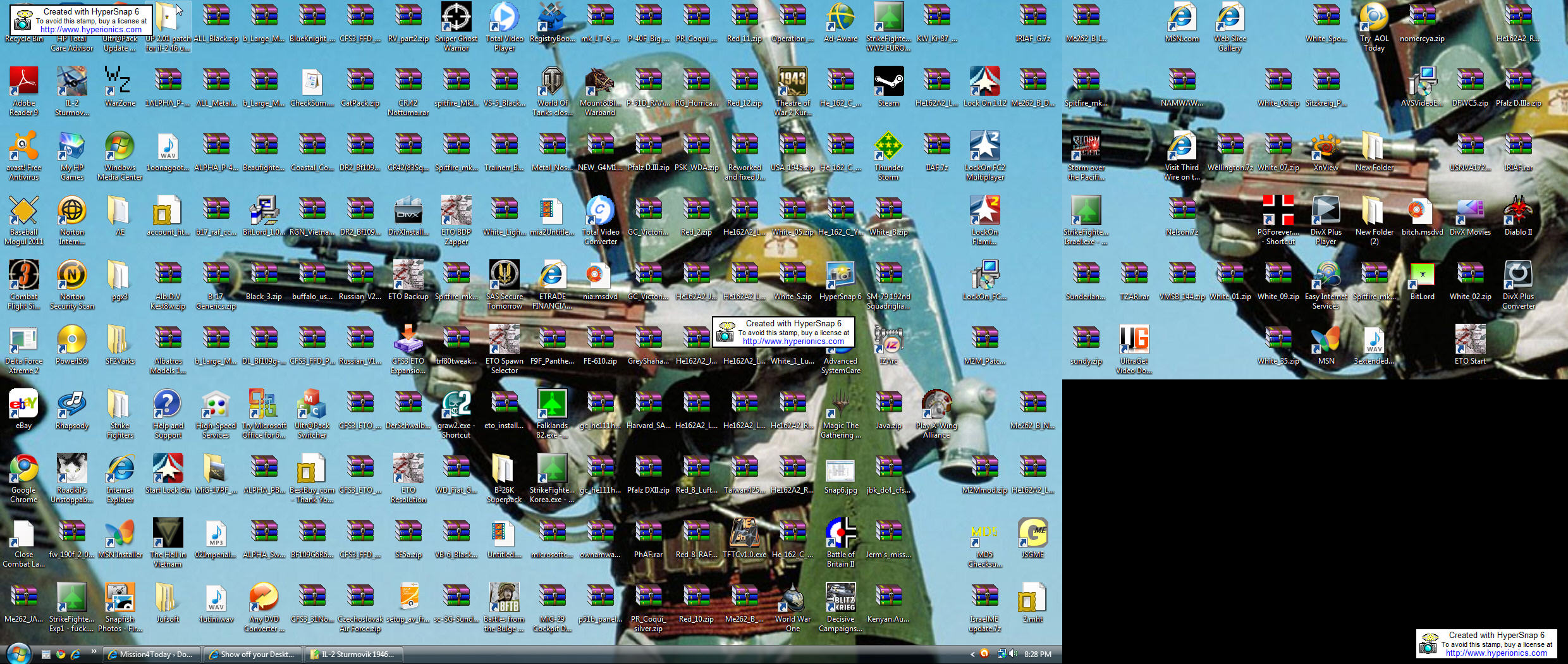
Task: Click the Any DVD Converter icon
Action: click(264, 608)
